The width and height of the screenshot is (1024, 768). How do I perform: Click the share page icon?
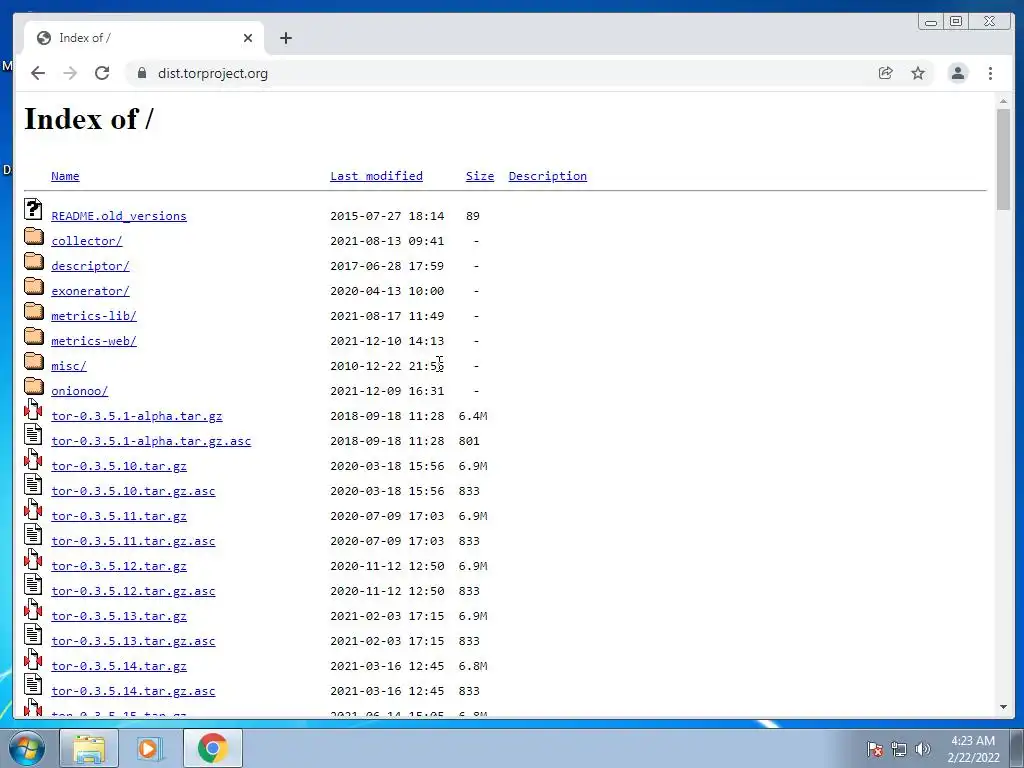click(886, 73)
